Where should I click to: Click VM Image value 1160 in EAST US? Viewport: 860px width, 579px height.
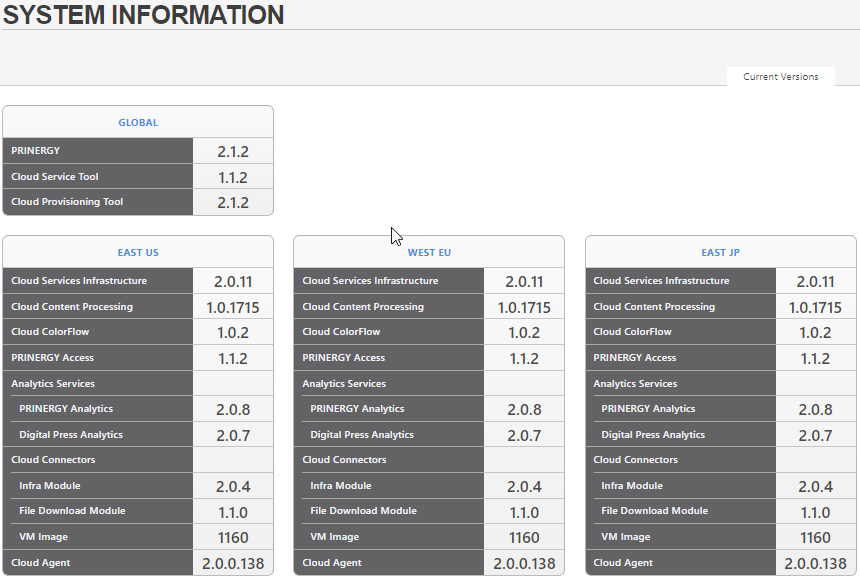(233, 537)
